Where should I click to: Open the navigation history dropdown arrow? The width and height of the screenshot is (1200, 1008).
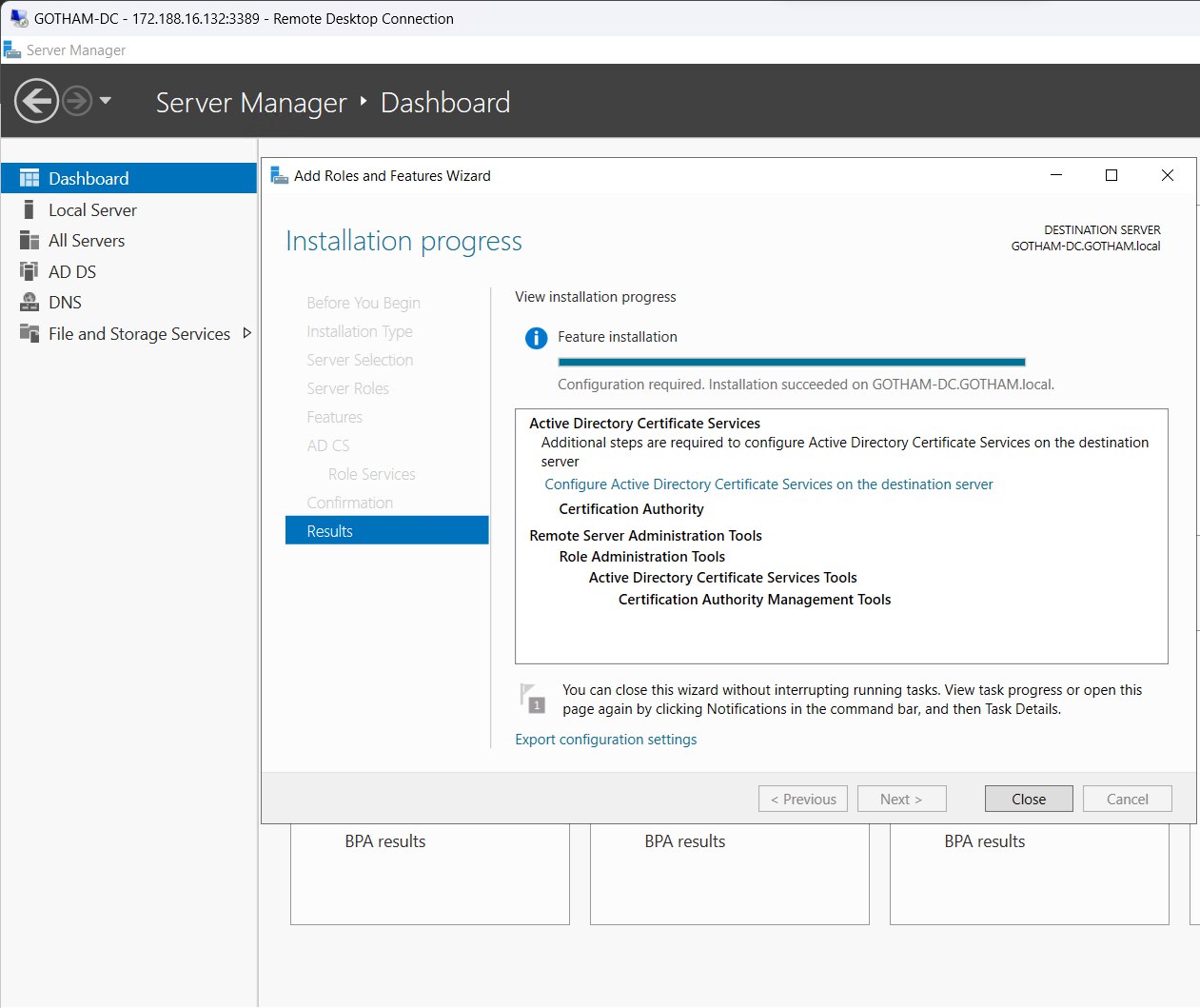106,100
